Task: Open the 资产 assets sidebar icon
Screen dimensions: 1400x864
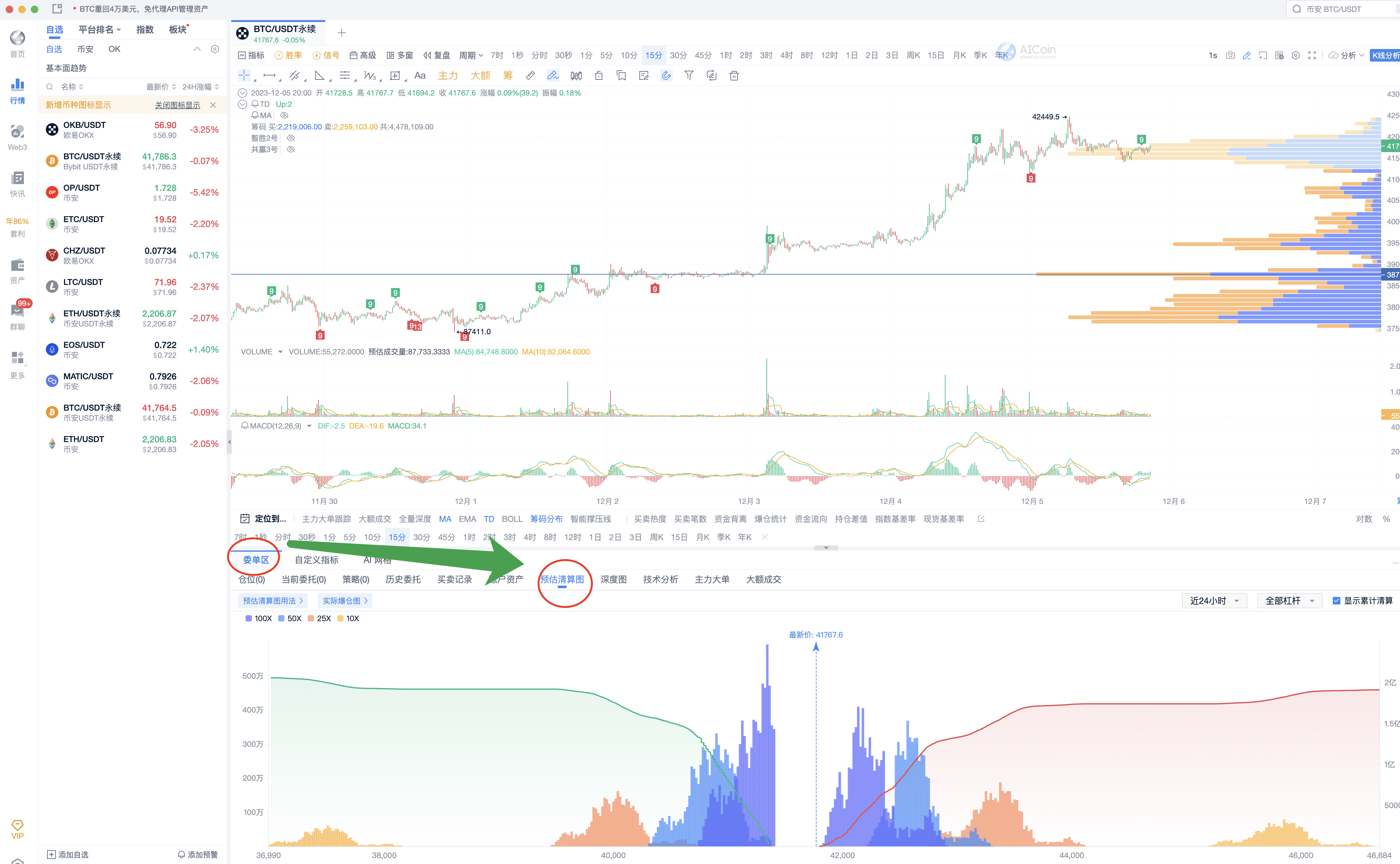Action: [x=17, y=271]
